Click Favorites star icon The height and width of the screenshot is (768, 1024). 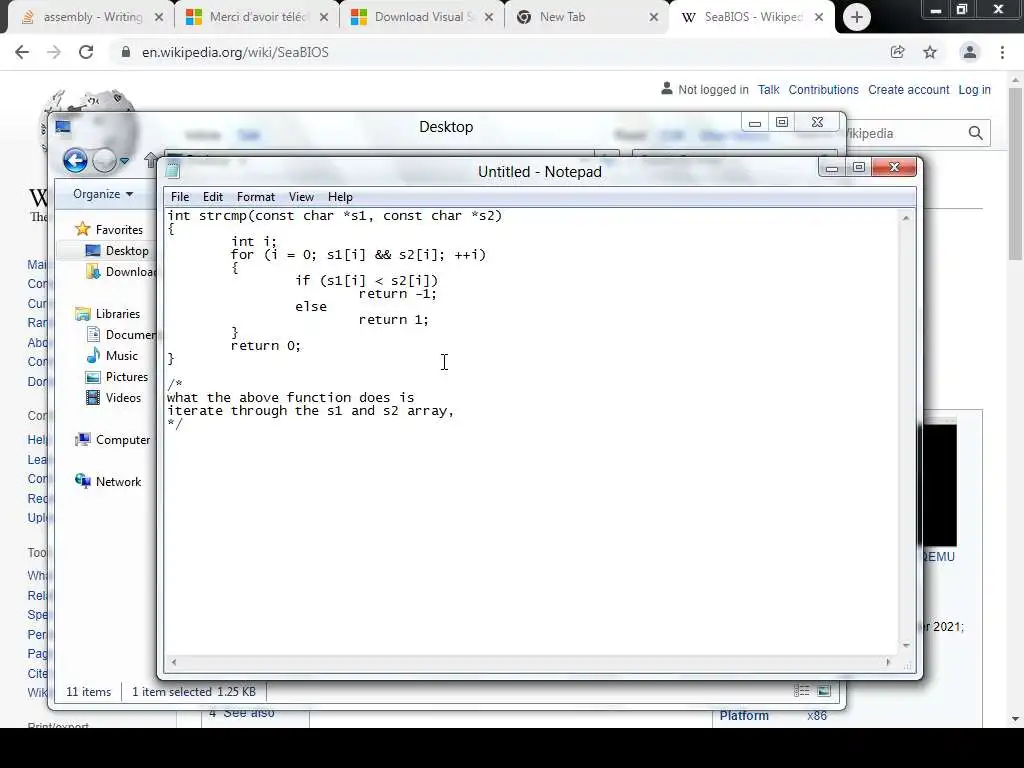[82, 229]
